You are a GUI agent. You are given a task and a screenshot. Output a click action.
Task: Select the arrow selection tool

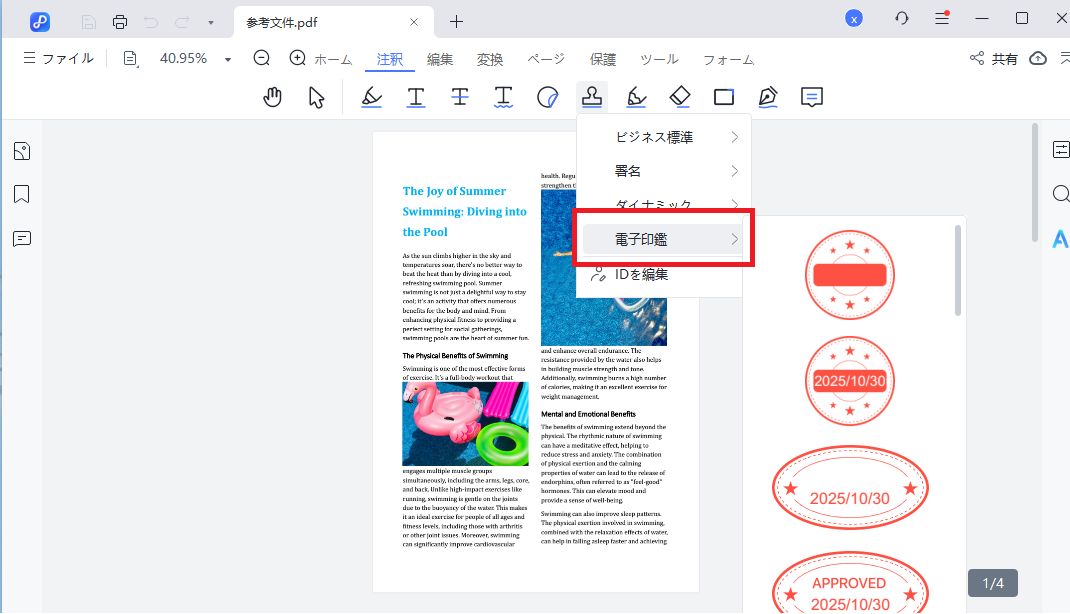point(317,97)
